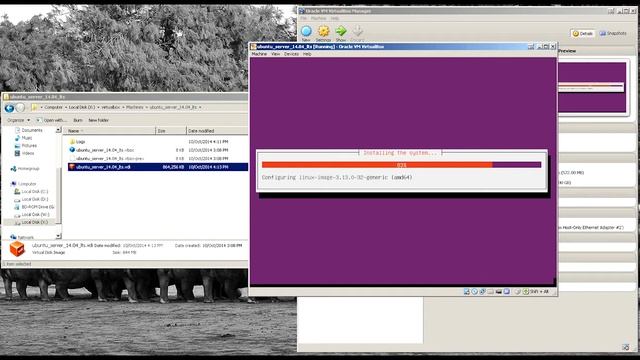The image size is (640, 360).
Task: Switch to Details view in VirtualBox Manager
Action: [x=582, y=33]
